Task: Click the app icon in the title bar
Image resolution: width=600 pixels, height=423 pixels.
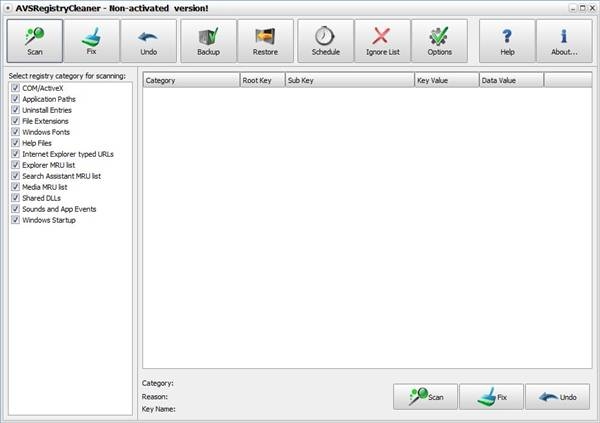Action: 8,8
